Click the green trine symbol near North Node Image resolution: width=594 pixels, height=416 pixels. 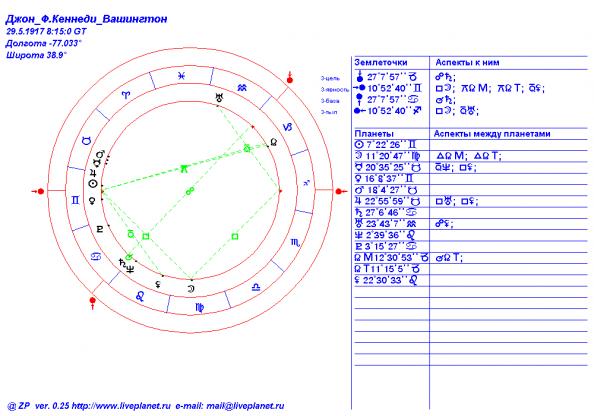(x=247, y=148)
